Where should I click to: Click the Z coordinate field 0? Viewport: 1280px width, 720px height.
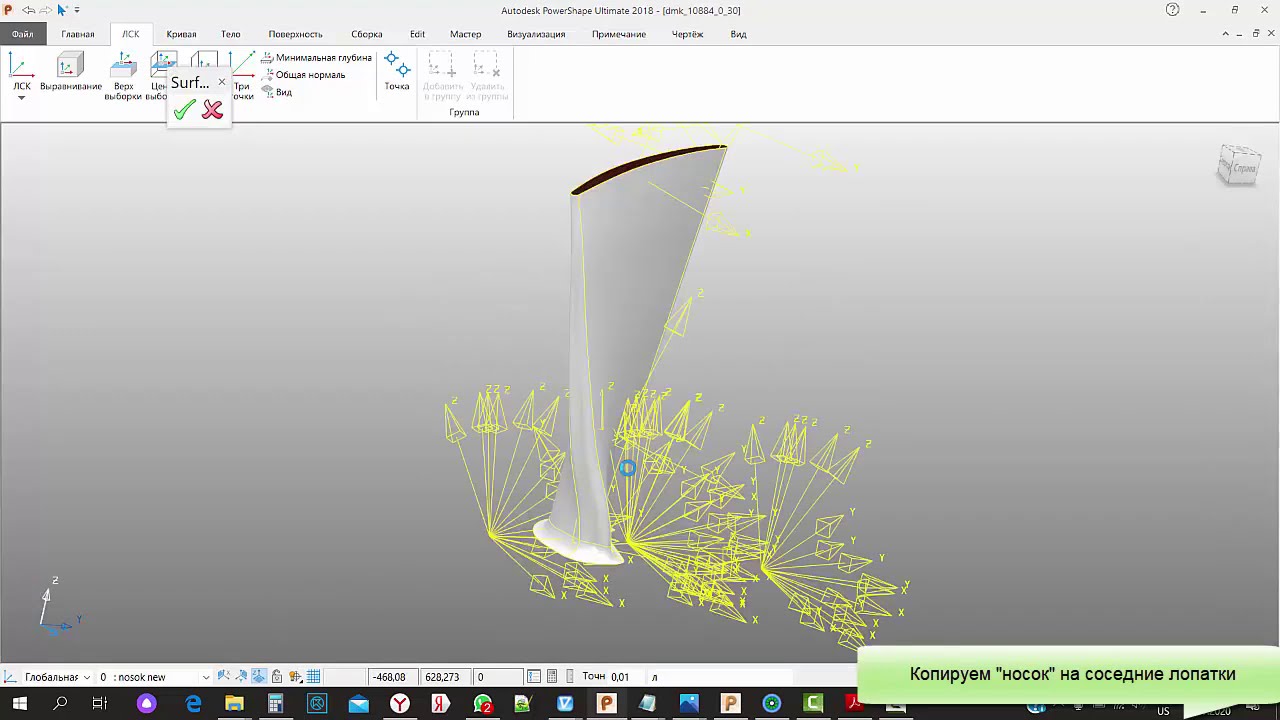pos(497,677)
